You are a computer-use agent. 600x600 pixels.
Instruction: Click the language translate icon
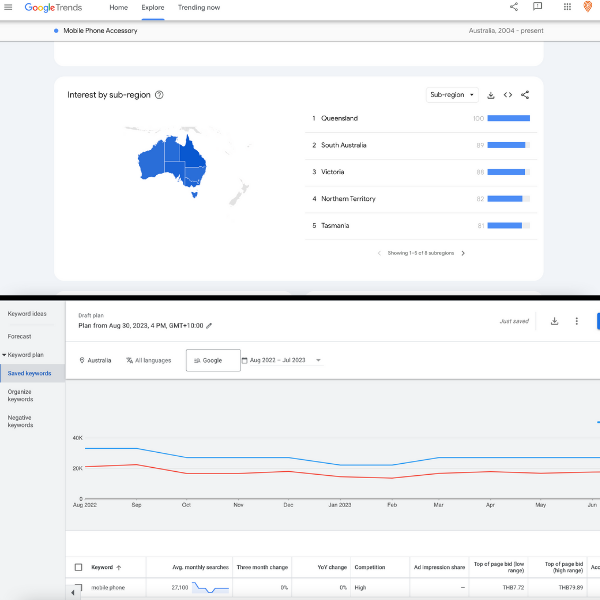coord(129,360)
